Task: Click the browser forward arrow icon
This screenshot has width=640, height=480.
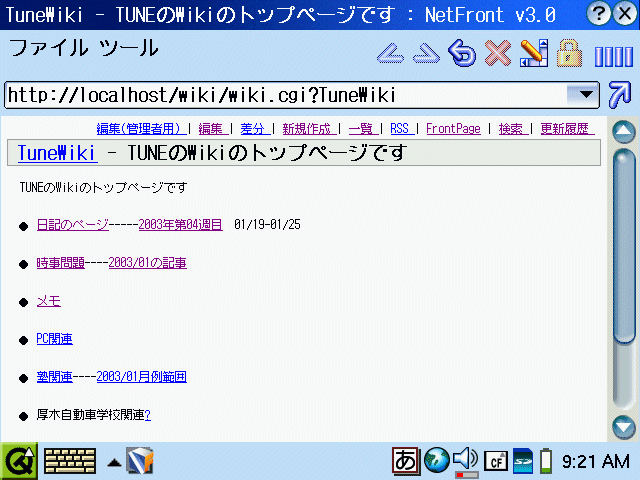Action: point(425,53)
